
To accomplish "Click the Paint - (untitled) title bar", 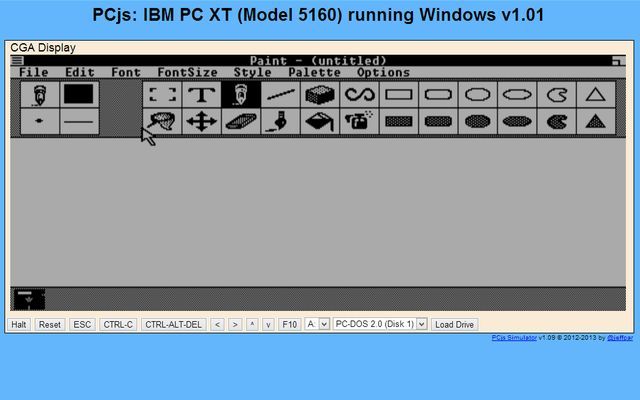I will [x=318, y=61].
